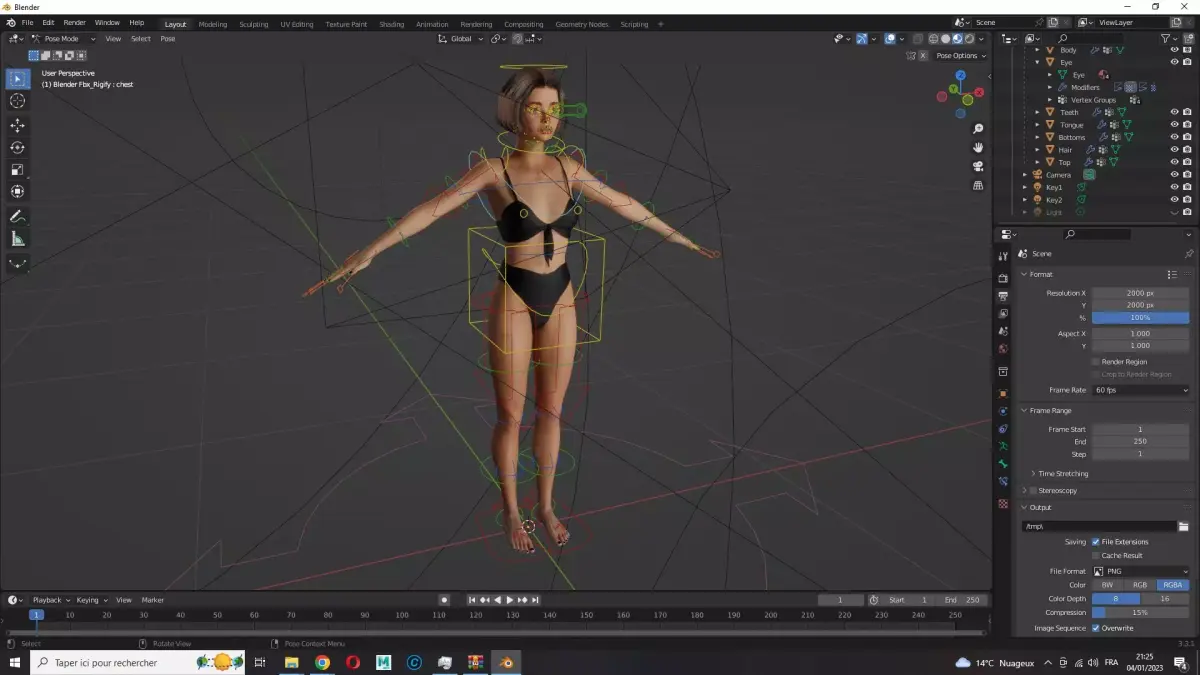Select the Scale tool
This screenshot has width=1200, height=675.
pos(18,169)
